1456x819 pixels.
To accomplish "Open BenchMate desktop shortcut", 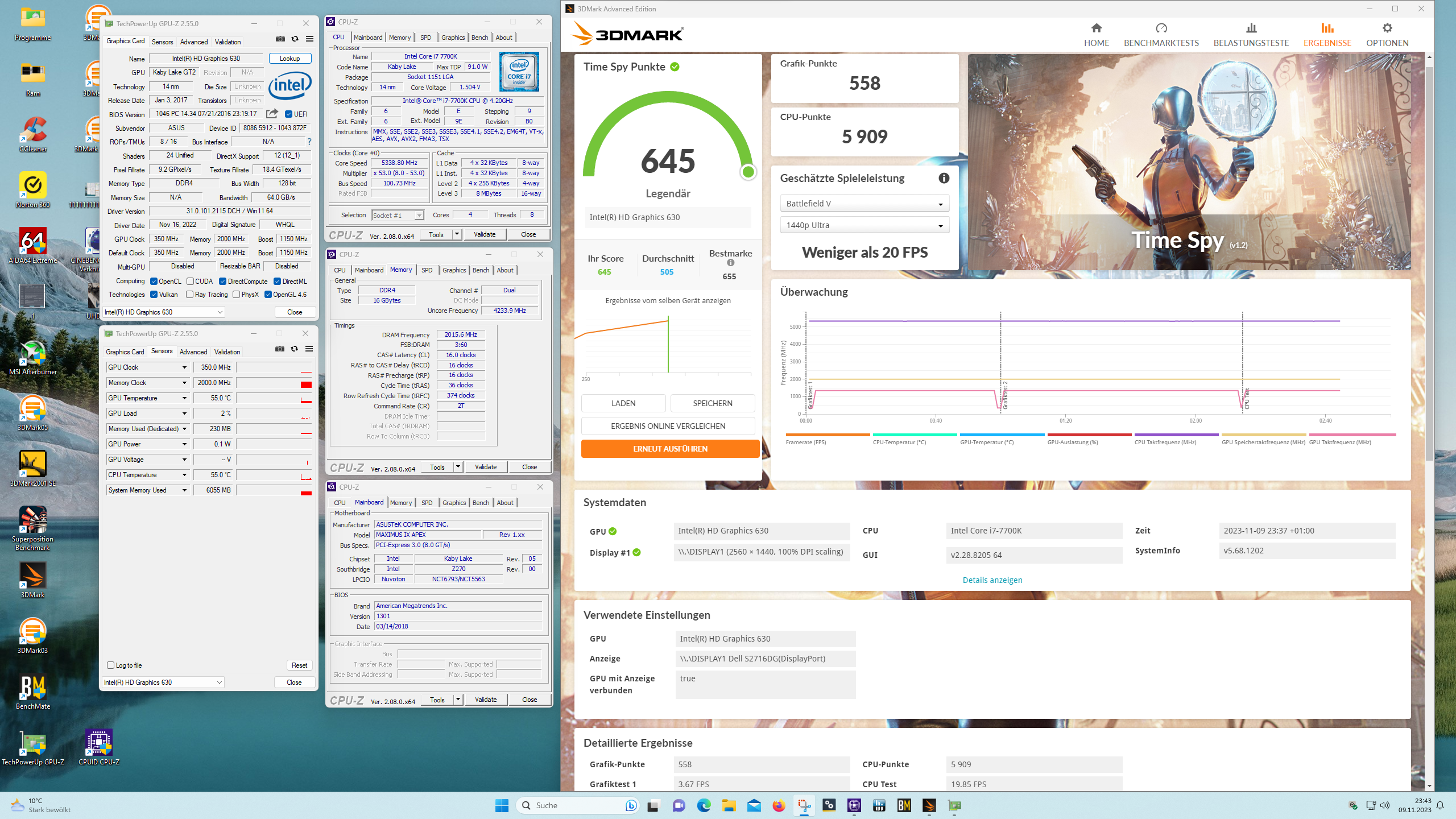I will (x=33, y=693).
